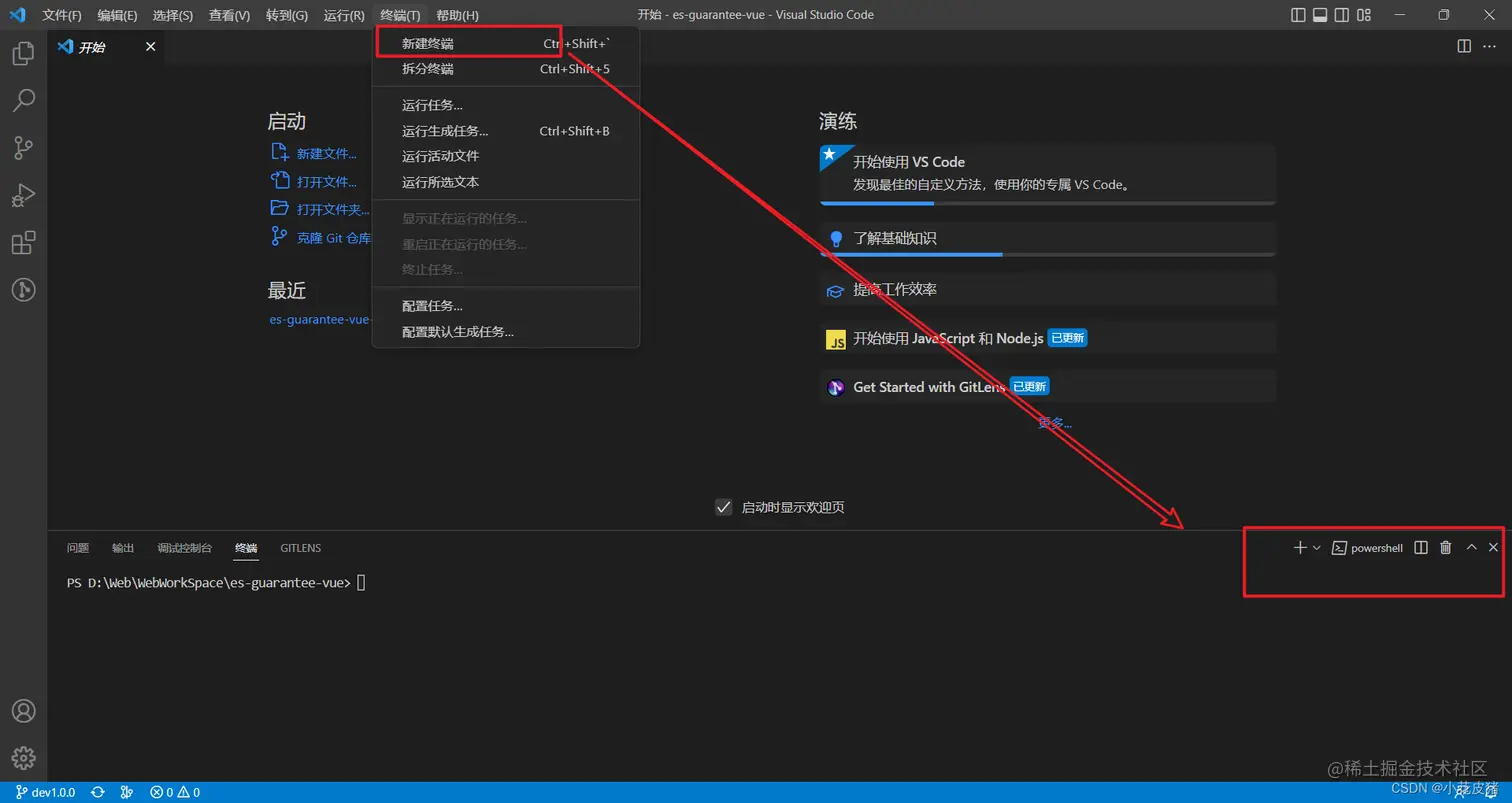Toggle 启动时显示欢迎页 checkbox

coord(724,507)
